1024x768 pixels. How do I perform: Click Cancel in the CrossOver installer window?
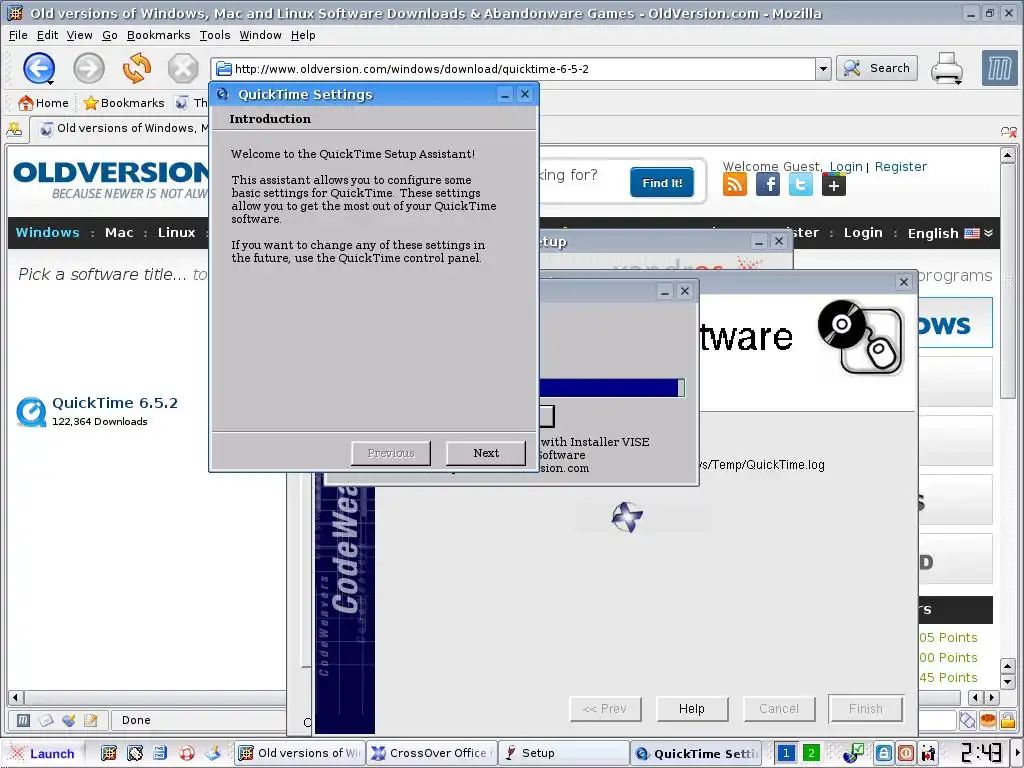coord(778,709)
